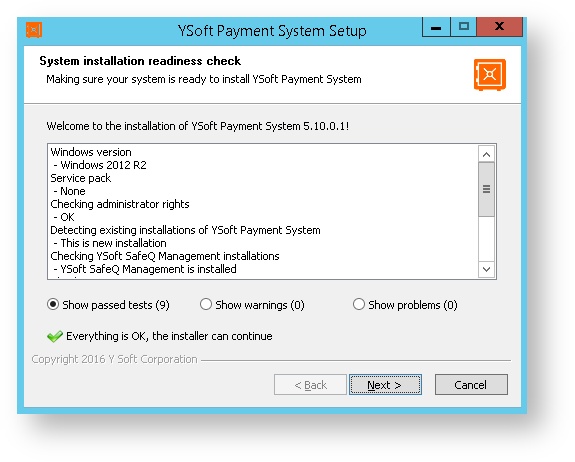Maximize the setup window
The height and width of the screenshot is (462, 575).
pyautogui.click(x=464, y=27)
